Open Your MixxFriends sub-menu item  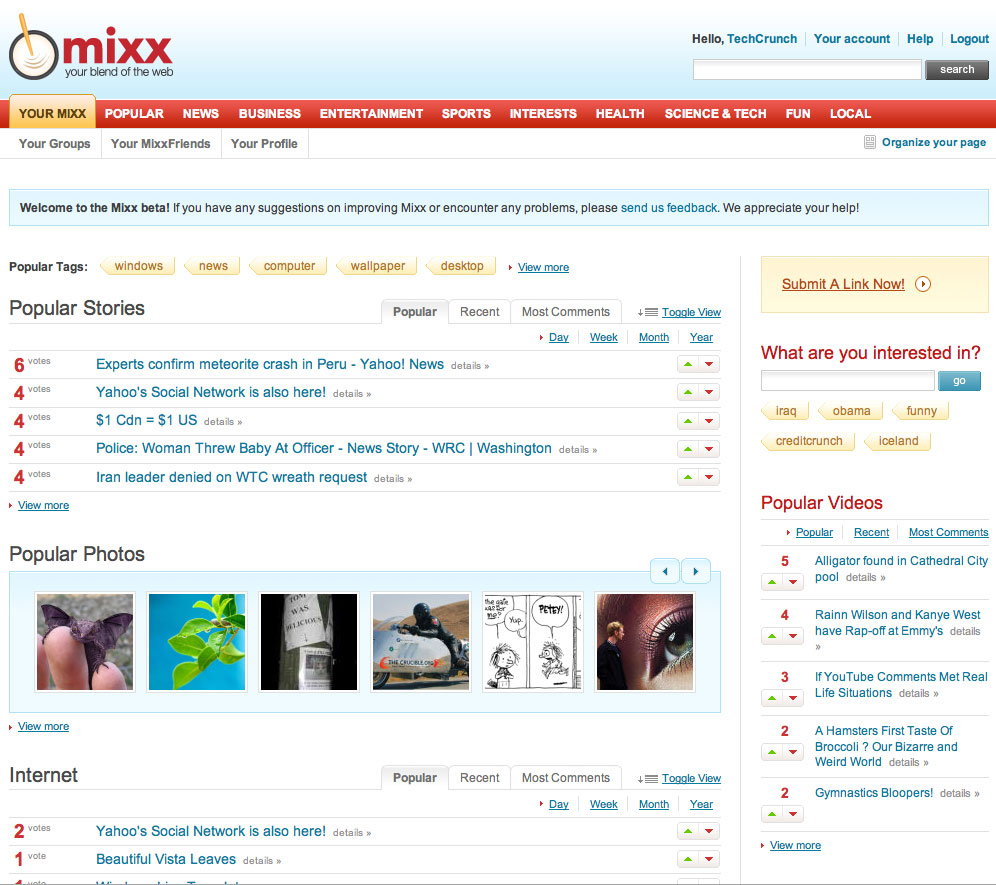161,144
